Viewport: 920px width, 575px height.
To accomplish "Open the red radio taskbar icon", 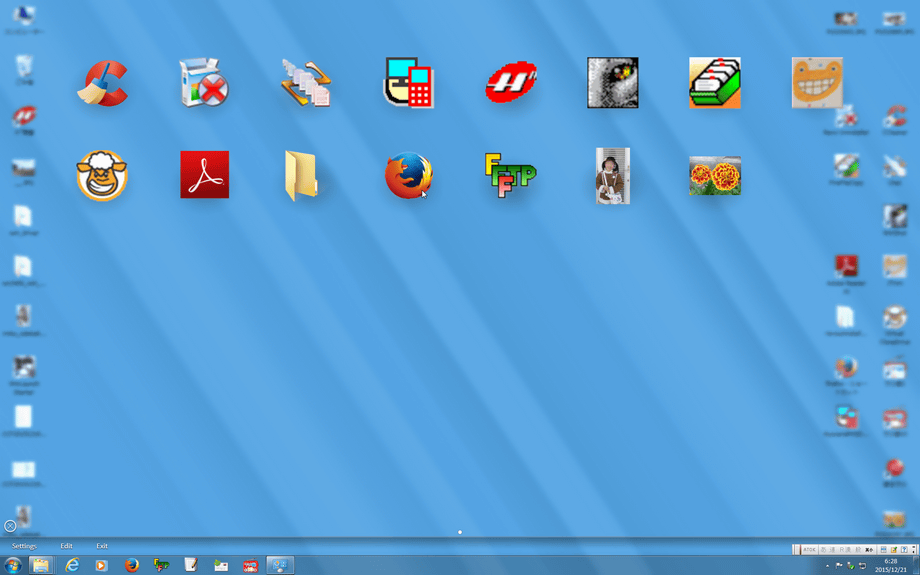I will point(251,566).
